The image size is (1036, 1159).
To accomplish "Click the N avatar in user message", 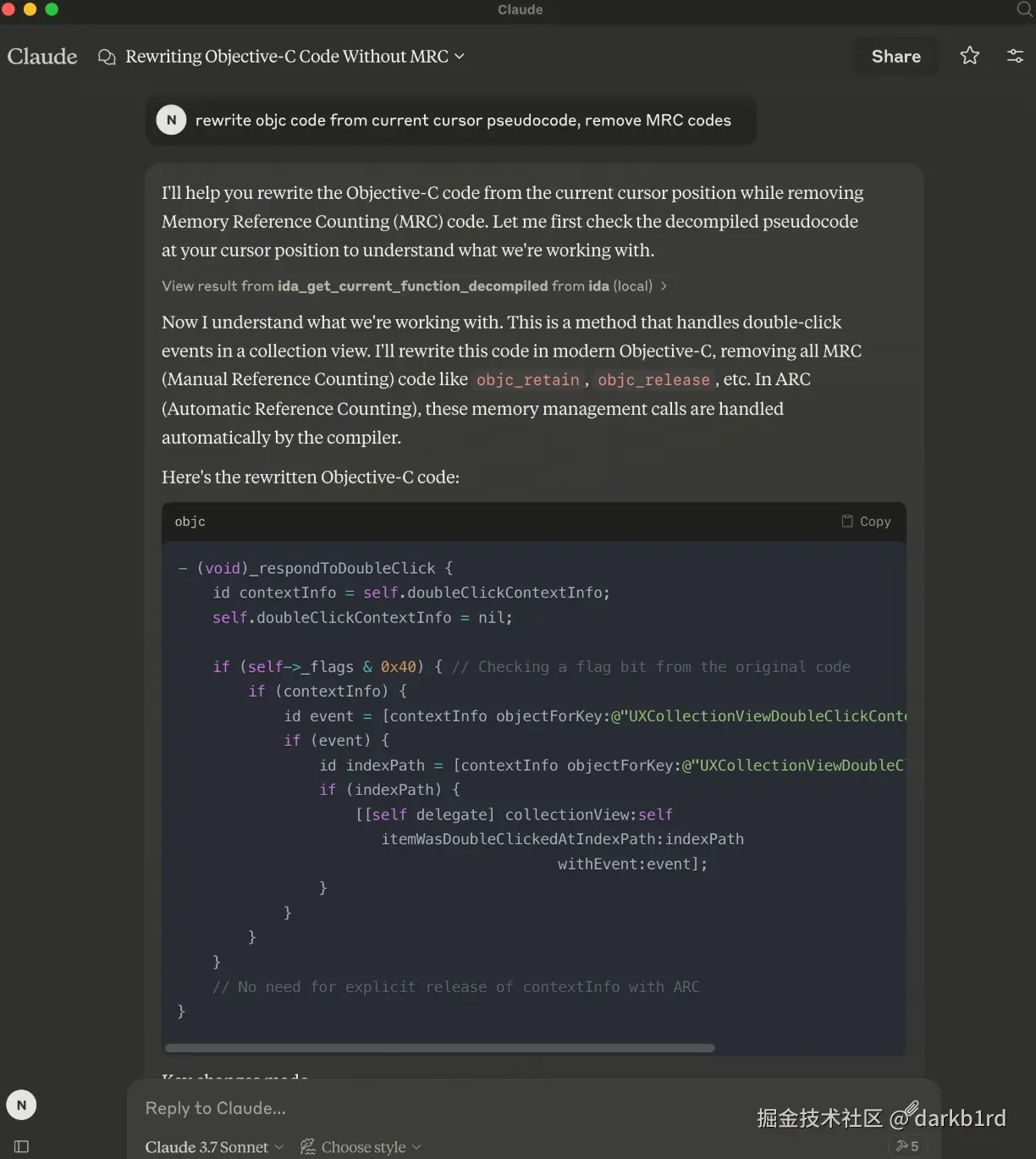I will [x=172, y=120].
